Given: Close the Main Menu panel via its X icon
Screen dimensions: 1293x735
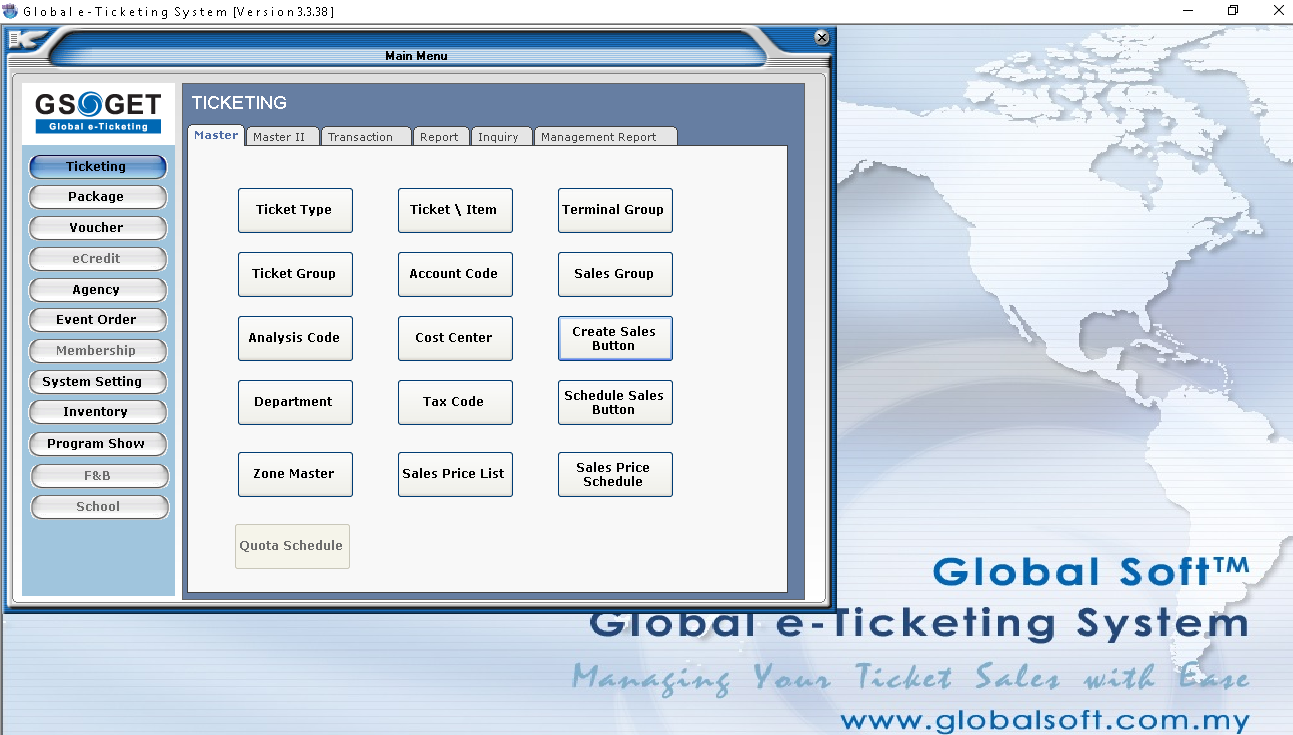Looking at the screenshot, I should click(x=821, y=37).
